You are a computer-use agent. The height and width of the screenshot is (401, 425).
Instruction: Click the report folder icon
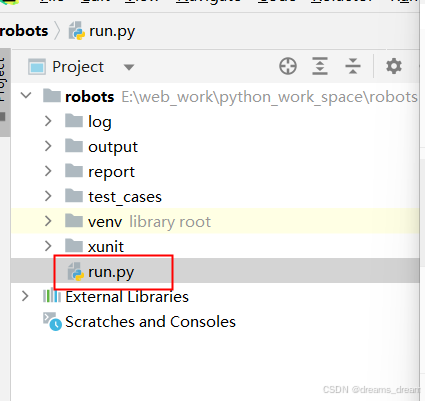pos(74,170)
